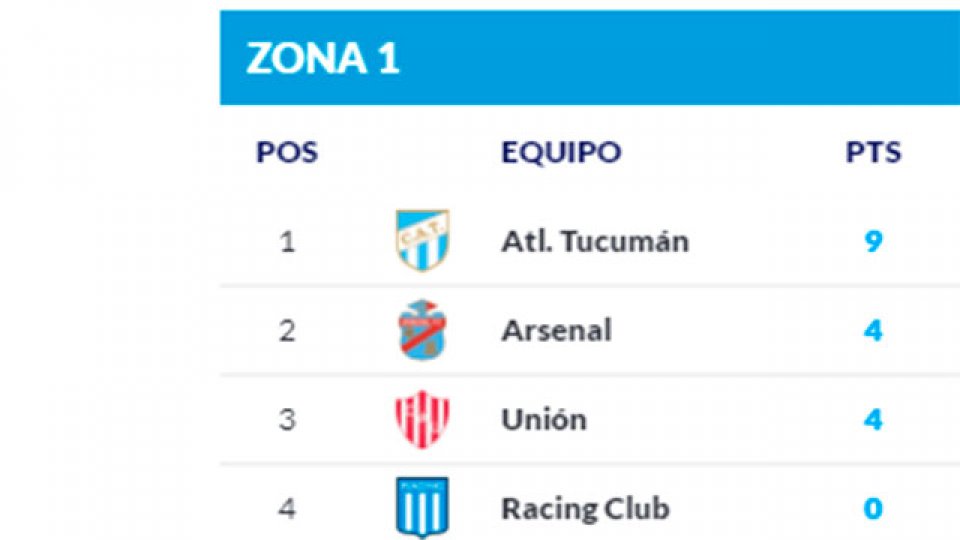Select position number 4 in table
Screen dimensions: 960x540
click(x=287, y=508)
